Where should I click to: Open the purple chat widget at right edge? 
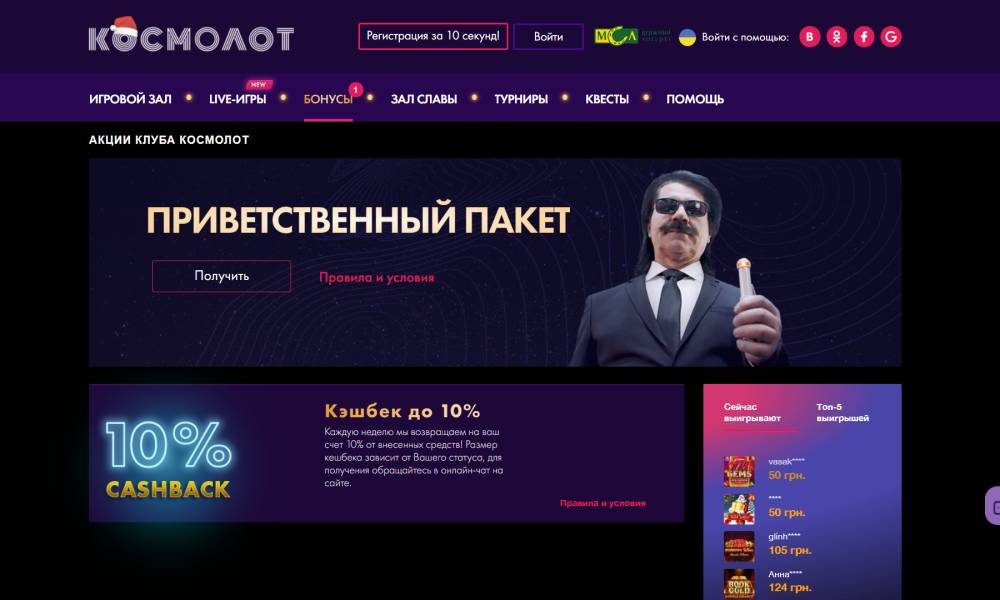(x=993, y=506)
